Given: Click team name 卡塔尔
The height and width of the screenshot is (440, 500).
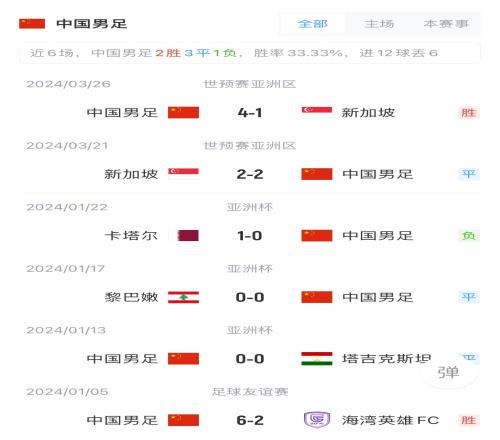Looking at the screenshot, I should [x=131, y=236].
